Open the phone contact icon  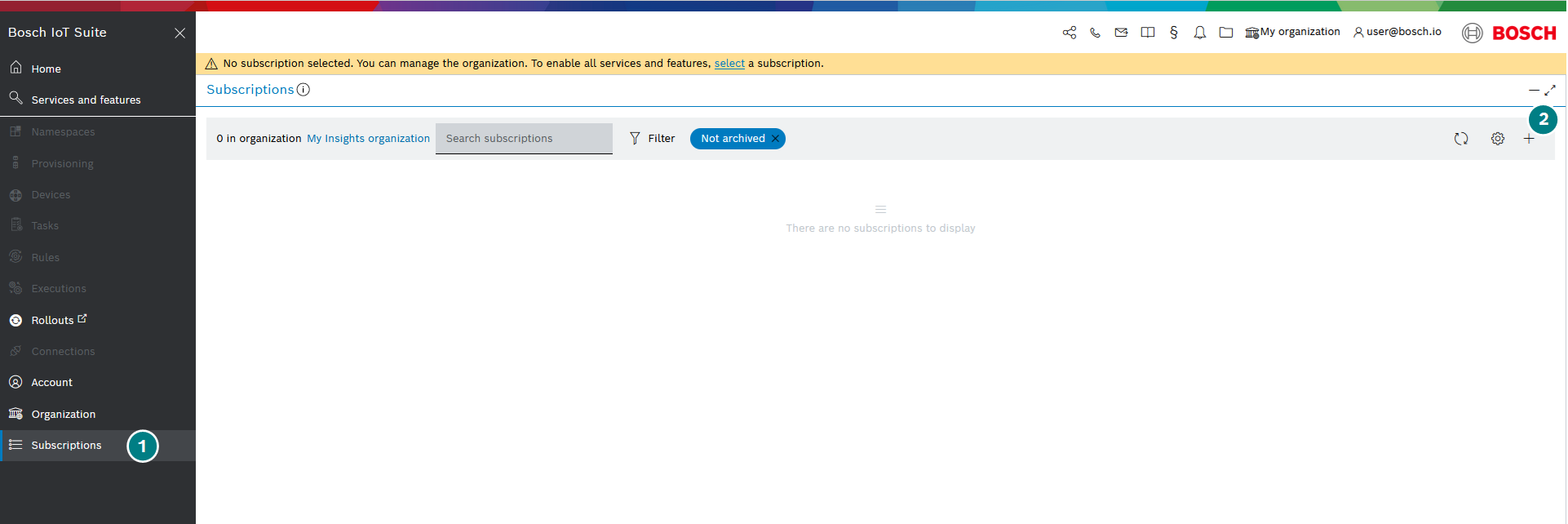tap(1095, 33)
